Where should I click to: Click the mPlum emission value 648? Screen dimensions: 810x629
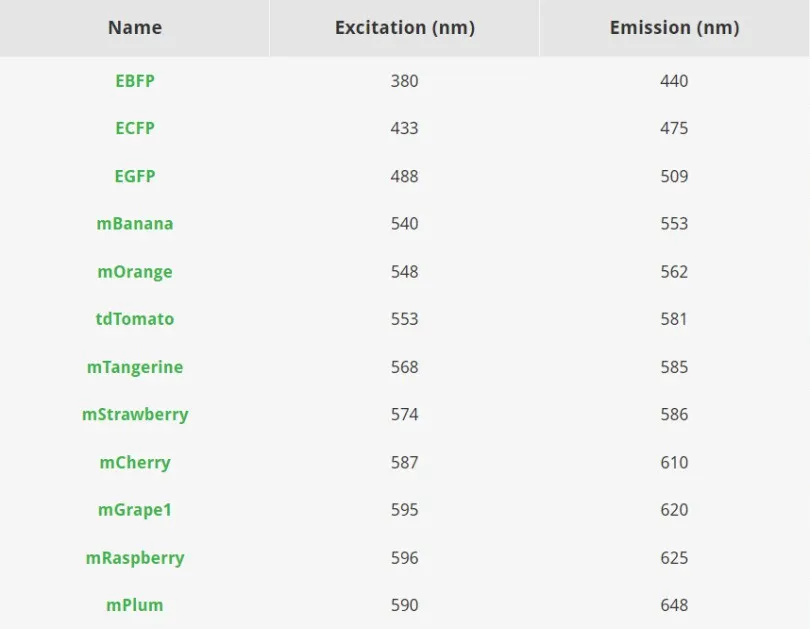674,605
